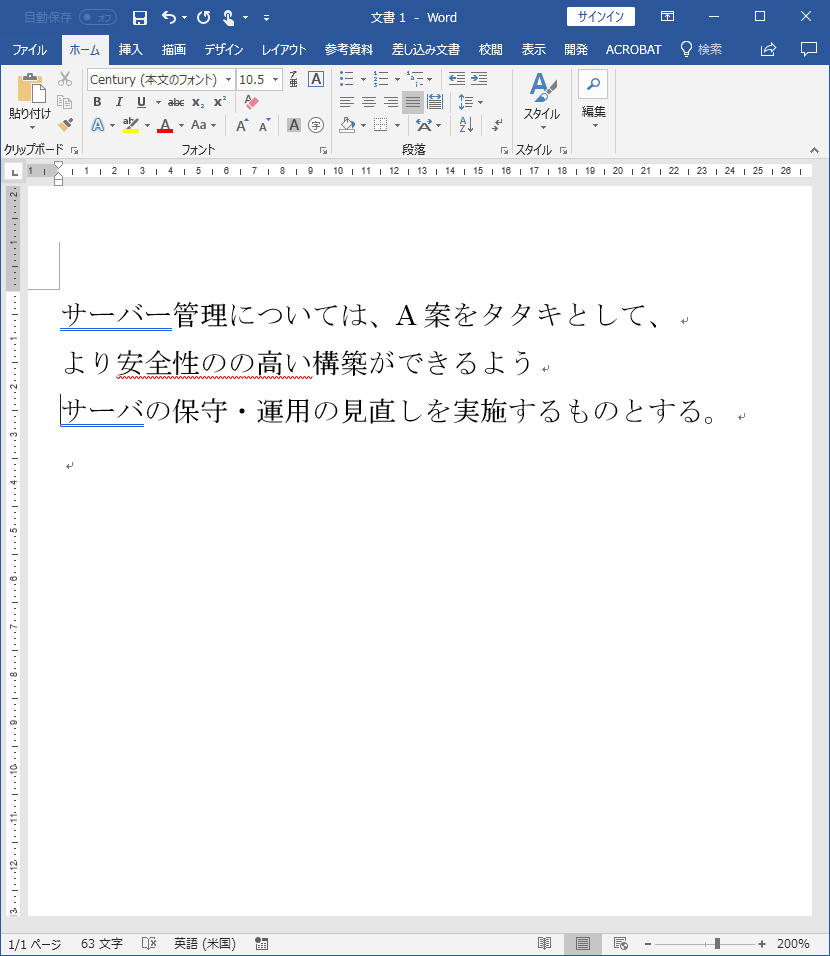The height and width of the screenshot is (956, 830).
Task: Click the Grow Font size icon
Action: click(x=242, y=125)
